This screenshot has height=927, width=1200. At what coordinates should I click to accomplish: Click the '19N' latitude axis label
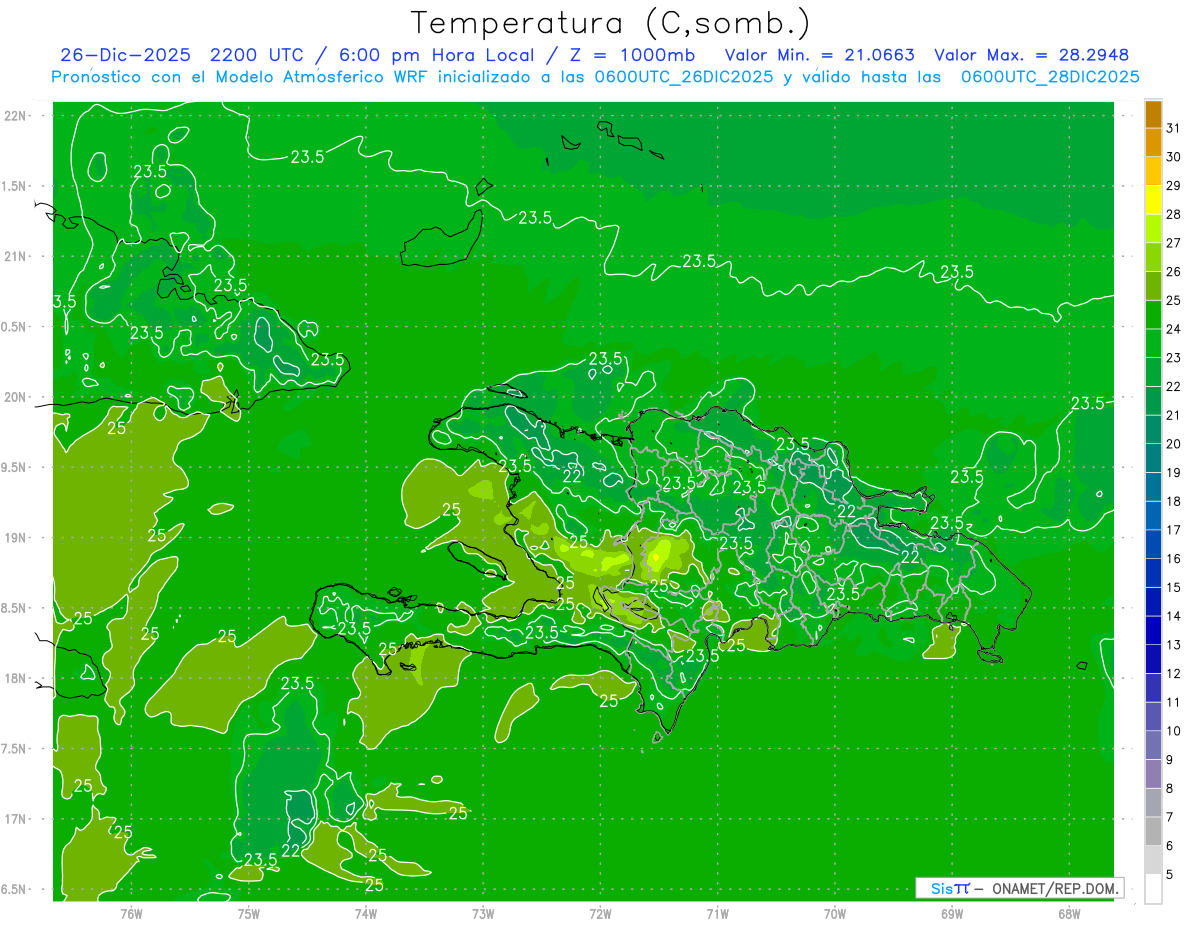point(15,538)
